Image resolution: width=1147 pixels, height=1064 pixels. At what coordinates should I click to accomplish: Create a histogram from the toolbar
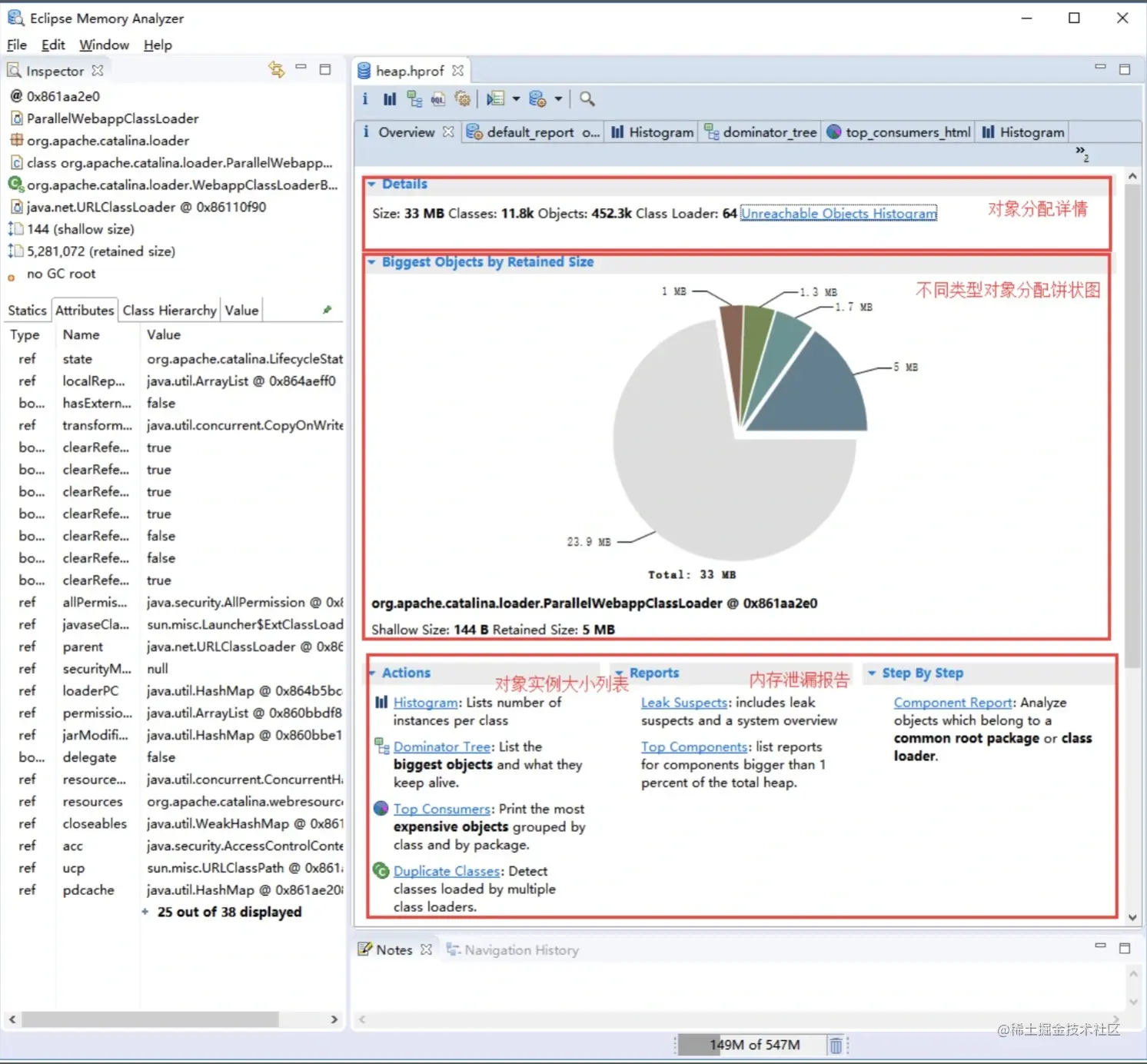click(x=390, y=98)
